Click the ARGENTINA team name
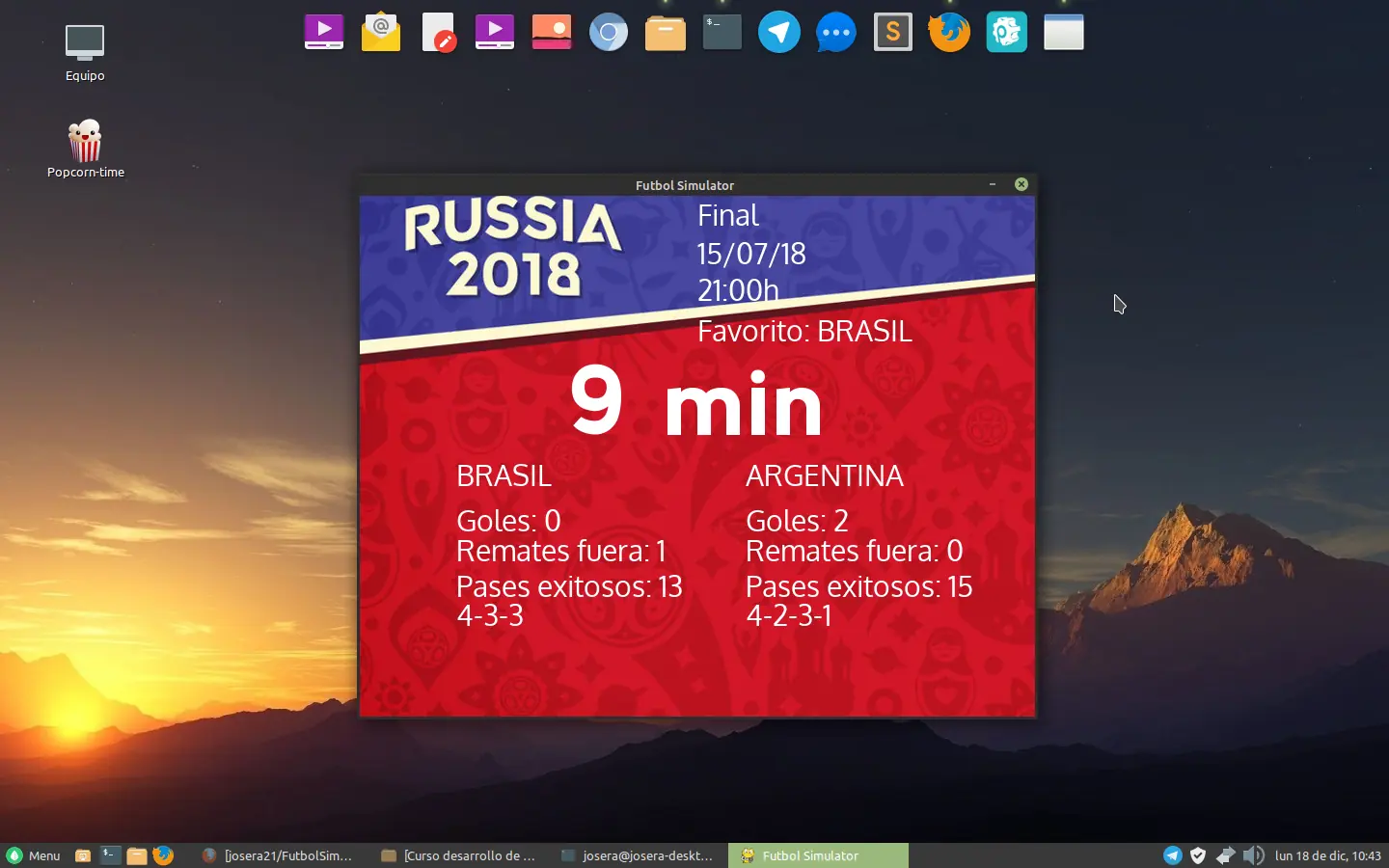The height and width of the screenshot is (868, 1389). pyautogui.click(x=825, y=475)
